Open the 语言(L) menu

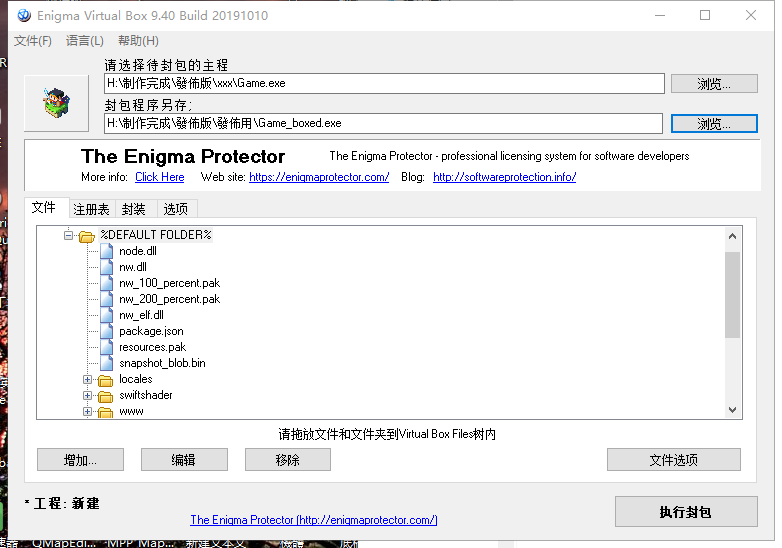coord(85,41)
